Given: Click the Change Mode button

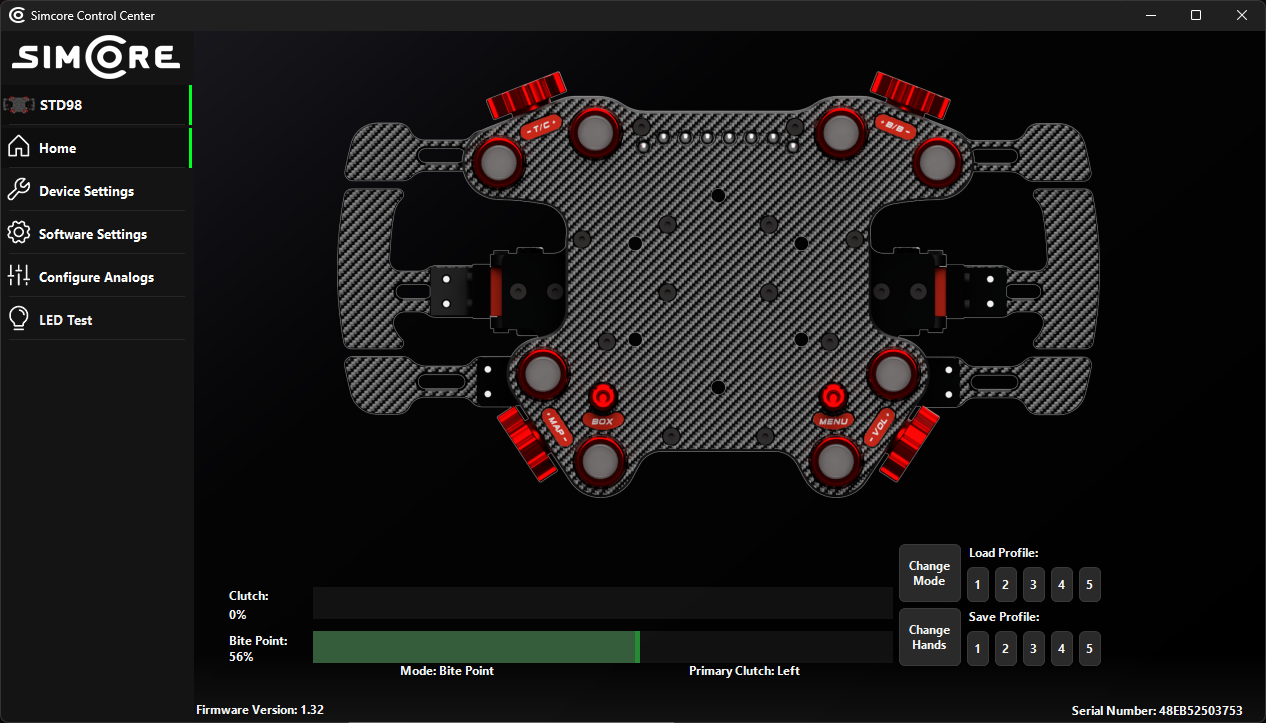Looking at the screenshot, I should click(x=929, y=573).
